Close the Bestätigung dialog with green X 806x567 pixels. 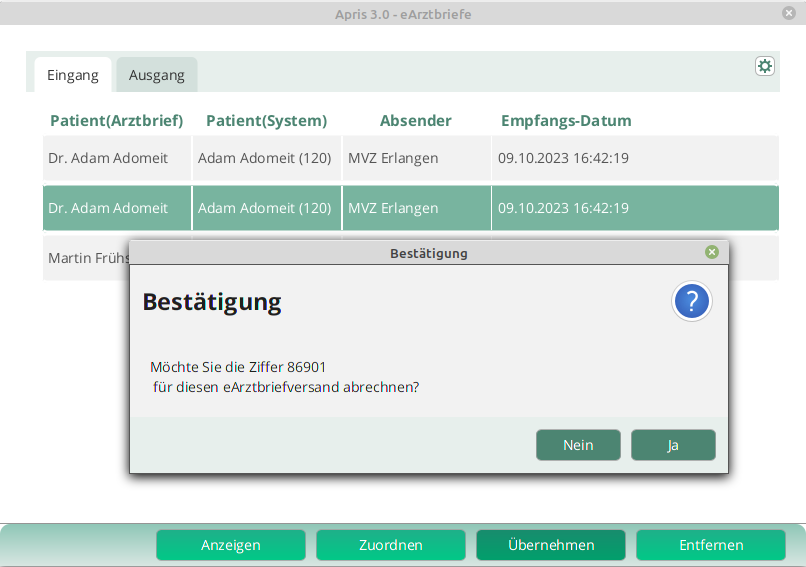pyautogui.click(x=712, y=252)
